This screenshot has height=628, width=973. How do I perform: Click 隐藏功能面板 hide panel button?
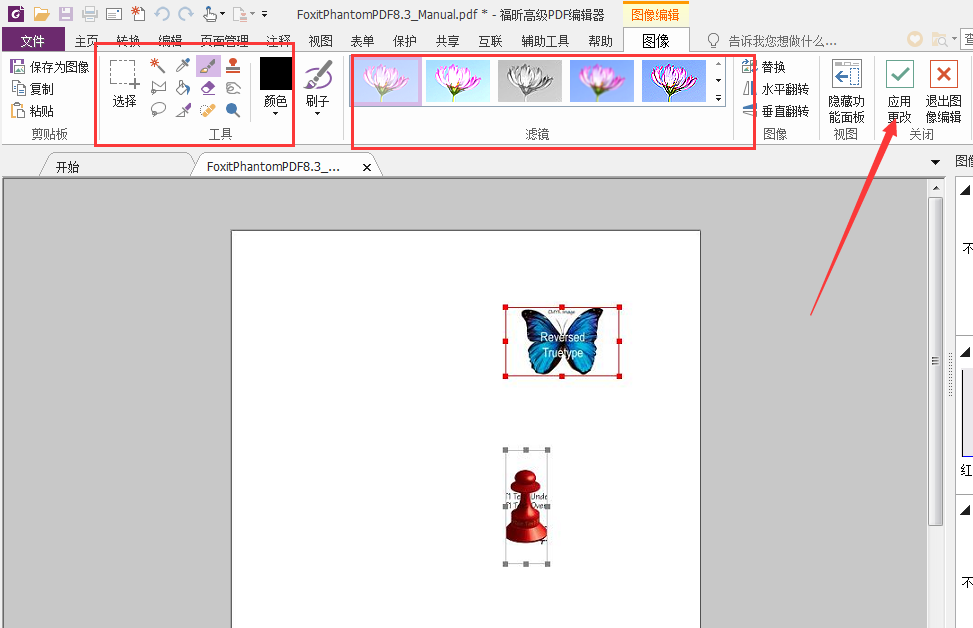click(846, 91)
